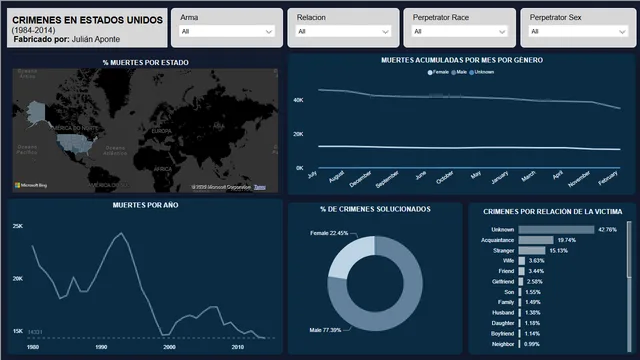Click the '2010' year axis label
This screenshot has height=360, width=640.
point(238,347)
